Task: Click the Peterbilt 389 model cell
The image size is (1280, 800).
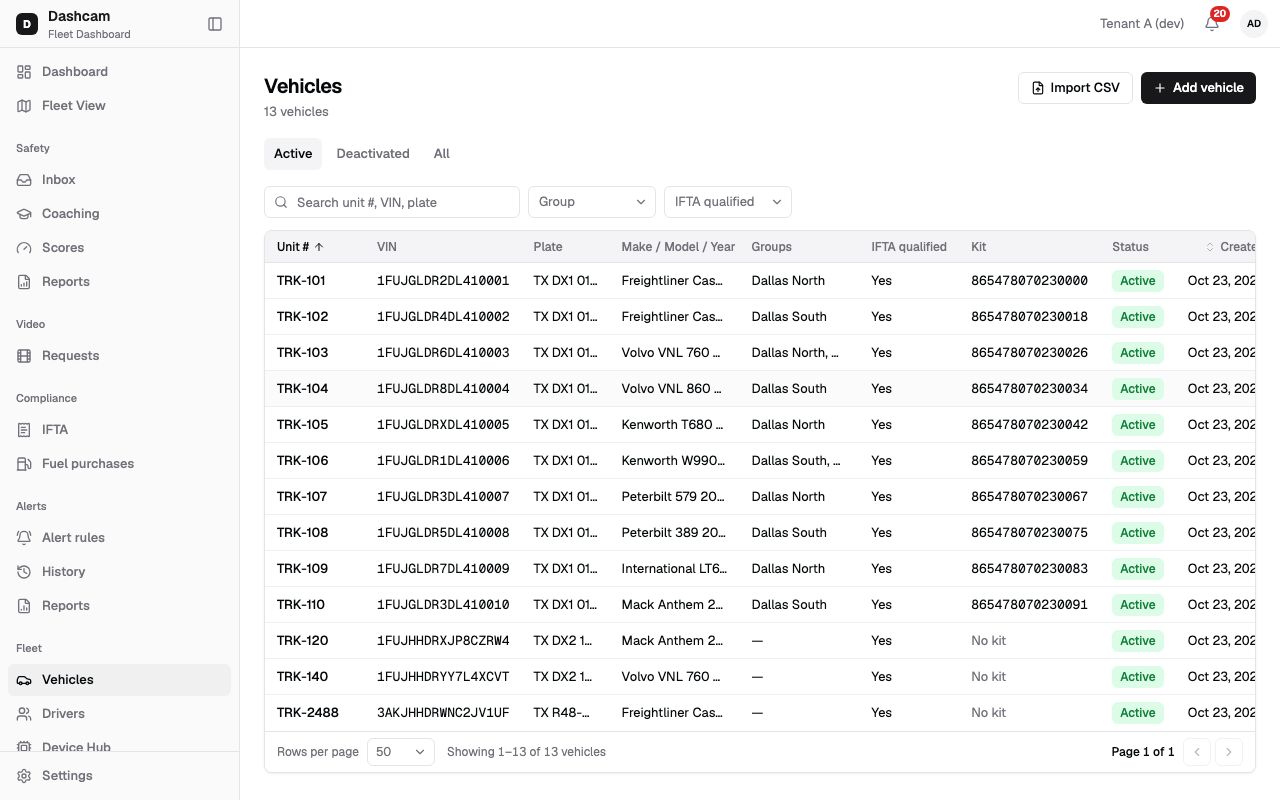Action: (x=674, y=533)
